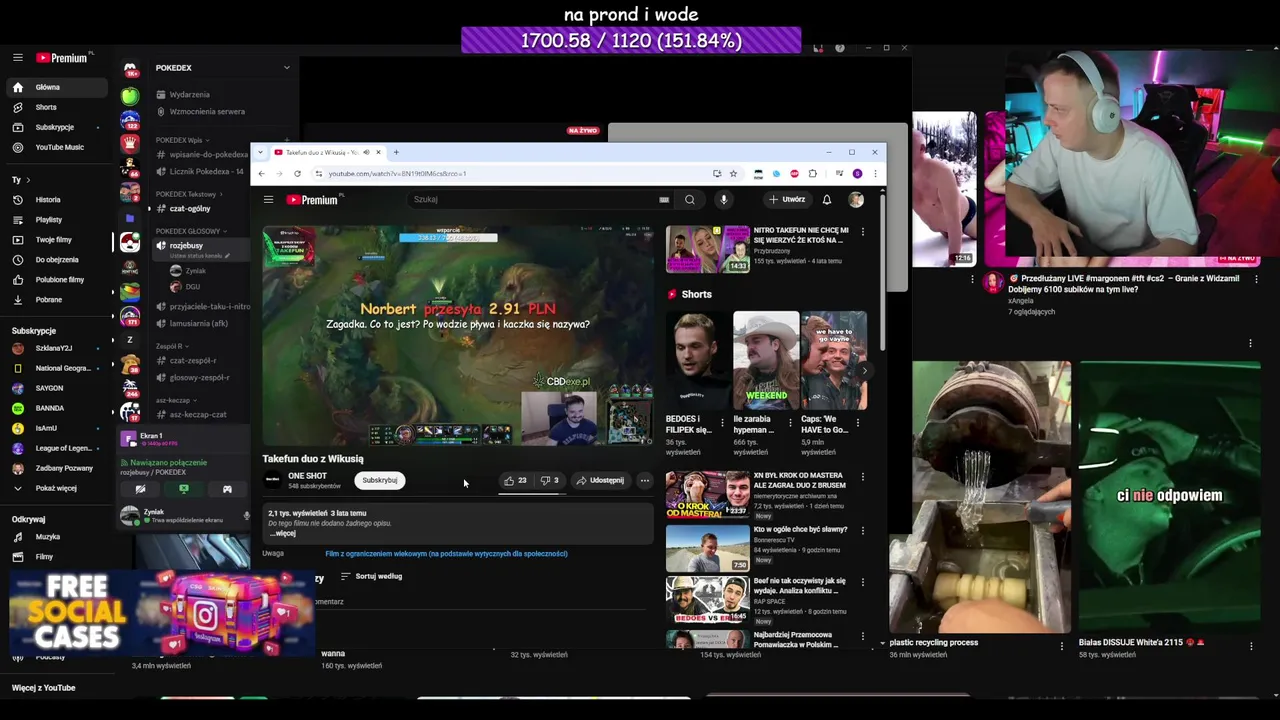This screenshot has height=720, width=1280.
Task: Open the Chrome three-dot menu
Action: coord(875,174)
